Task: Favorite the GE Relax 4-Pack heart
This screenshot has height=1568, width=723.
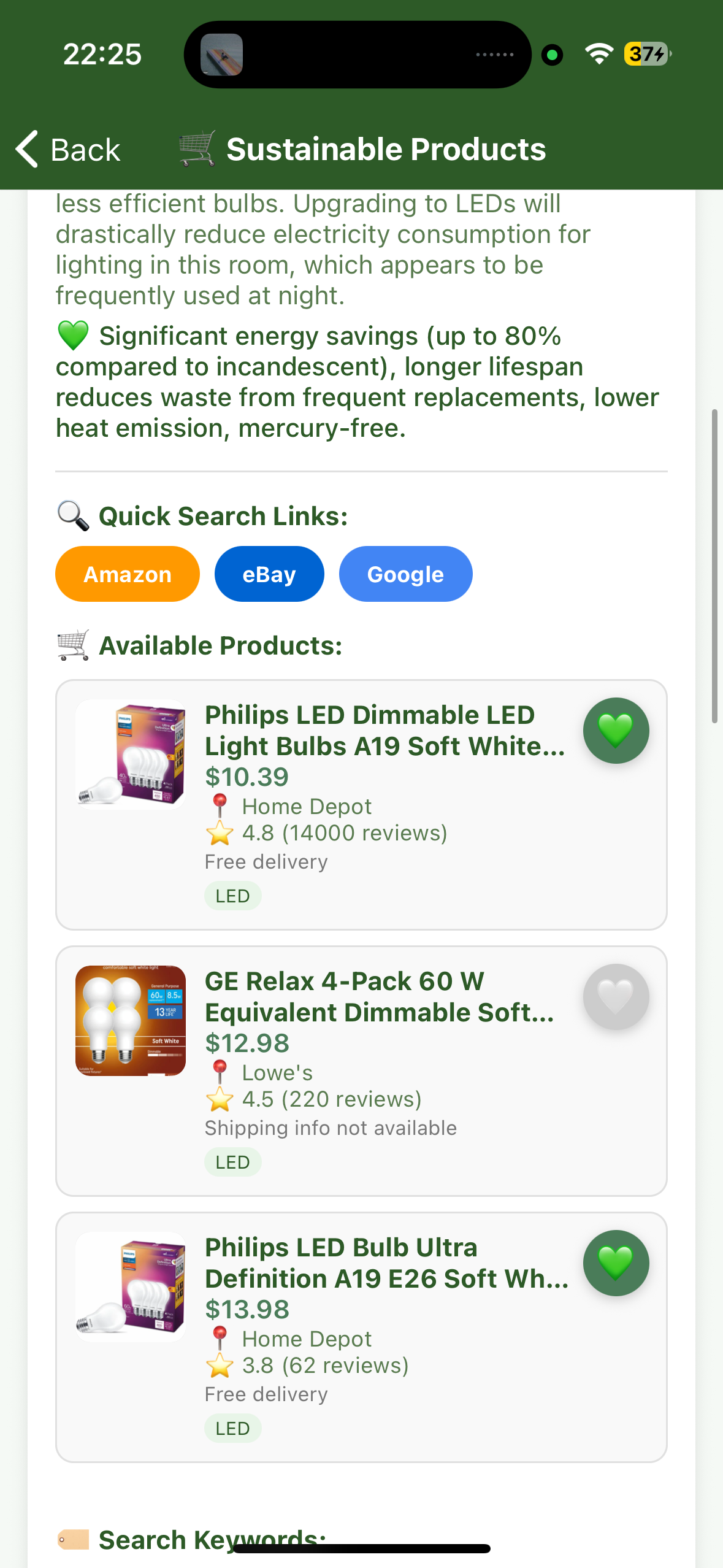Action: [616, 996]
